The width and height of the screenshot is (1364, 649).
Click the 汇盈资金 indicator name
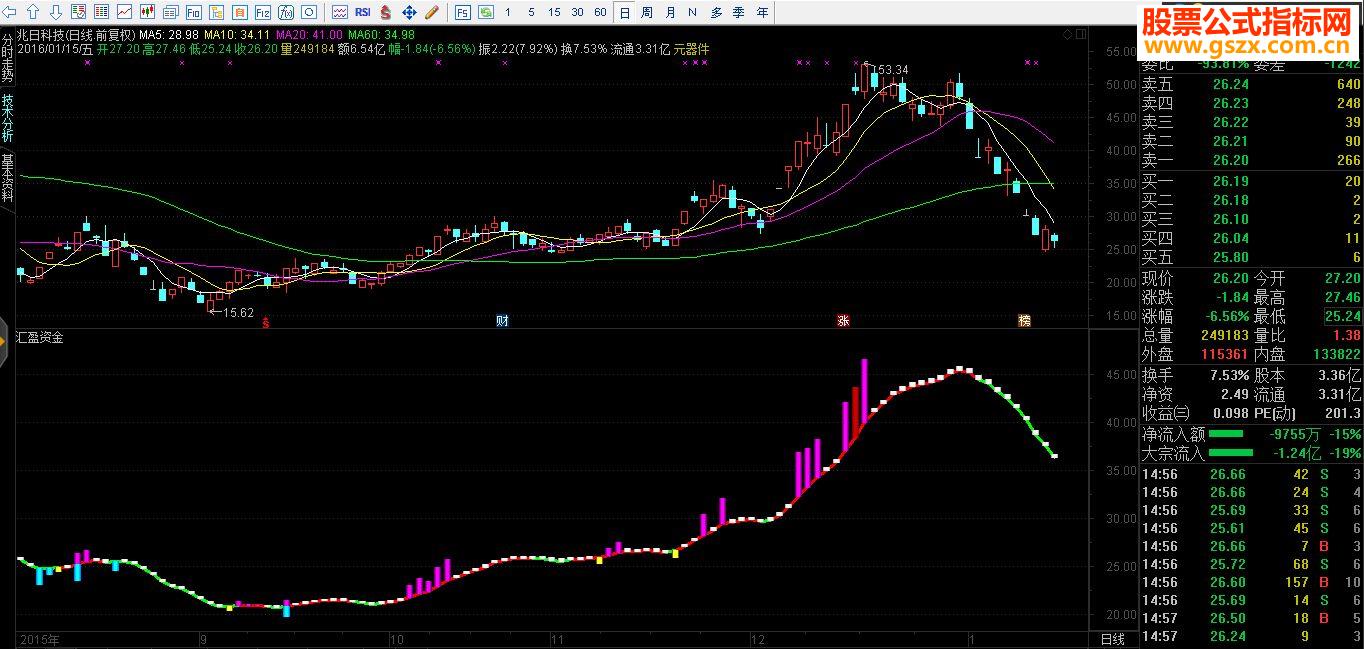[40, 338]
